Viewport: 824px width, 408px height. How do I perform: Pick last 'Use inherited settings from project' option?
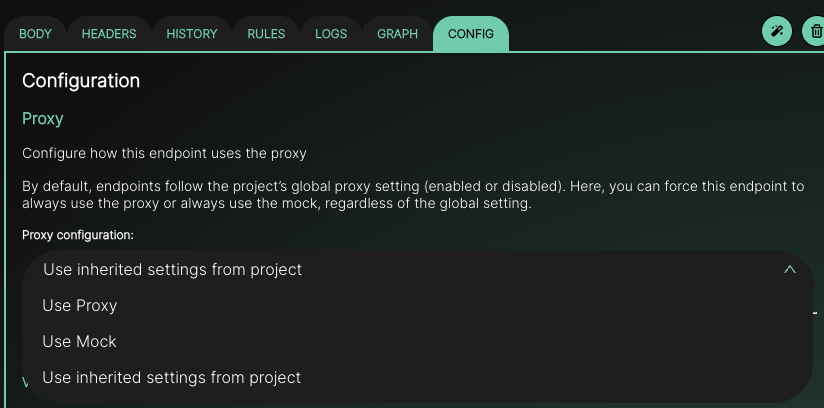[x=418, y=378]
